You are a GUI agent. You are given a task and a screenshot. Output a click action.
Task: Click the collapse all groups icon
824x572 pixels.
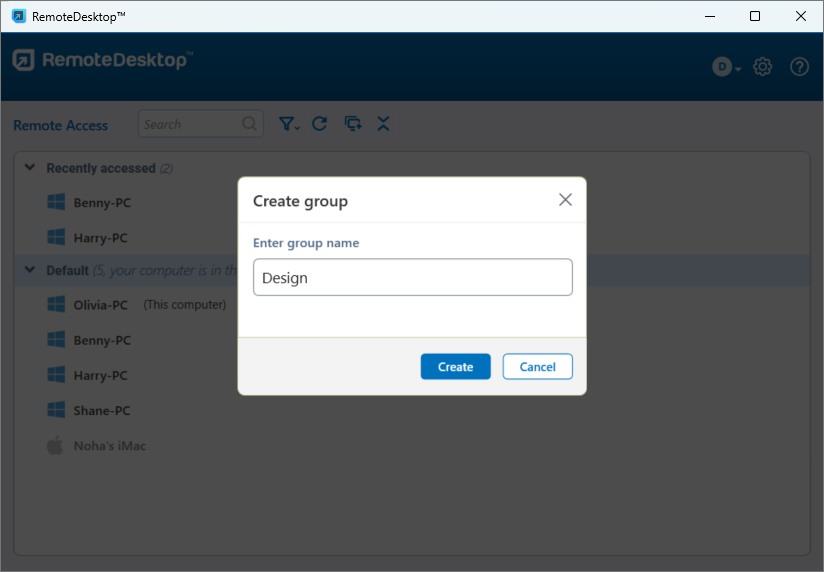point(383,124)
